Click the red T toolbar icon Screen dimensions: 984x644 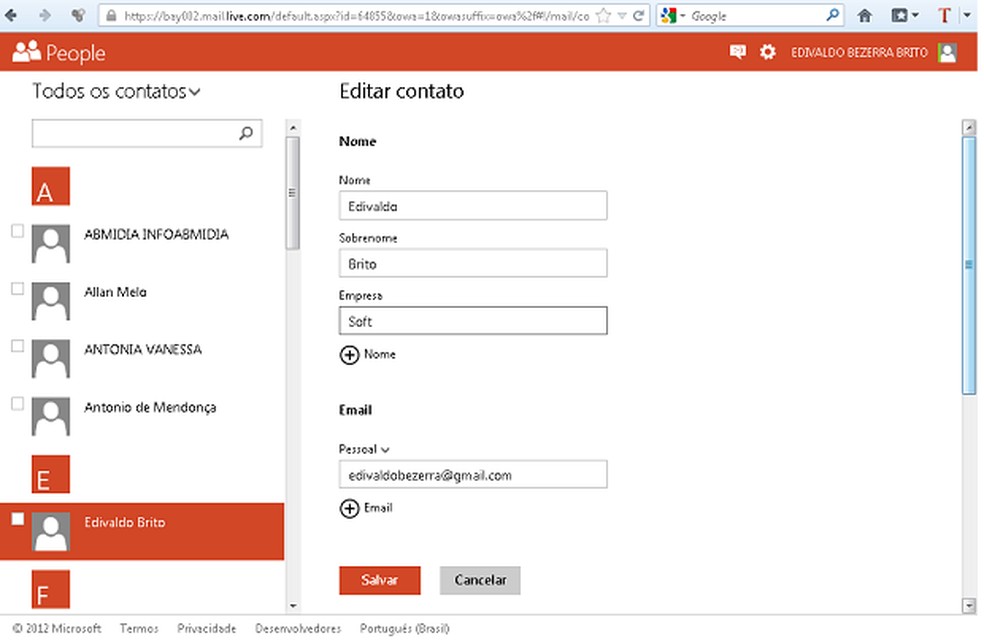[944, 16]
